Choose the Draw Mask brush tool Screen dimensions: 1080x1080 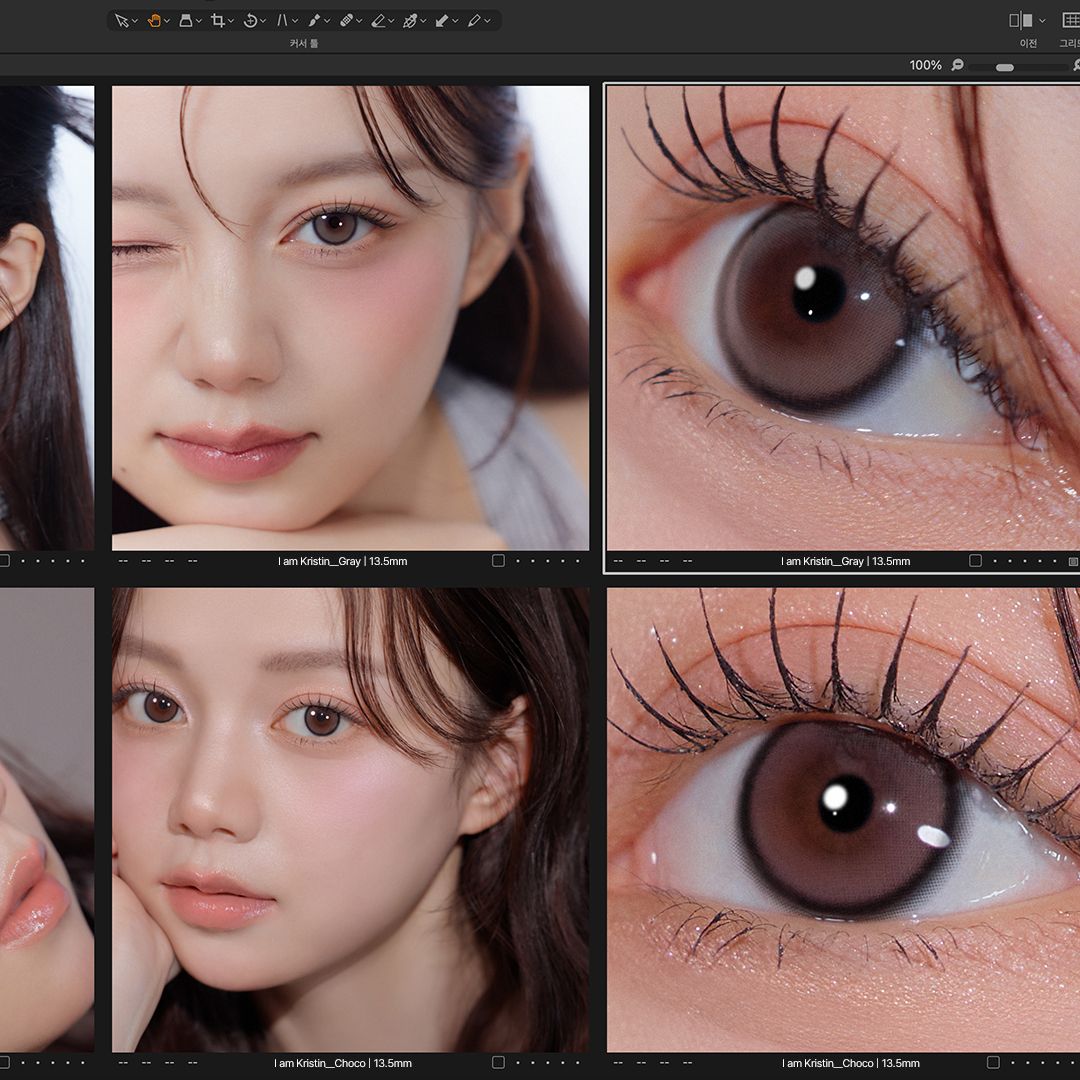click(x=314, y=21)
